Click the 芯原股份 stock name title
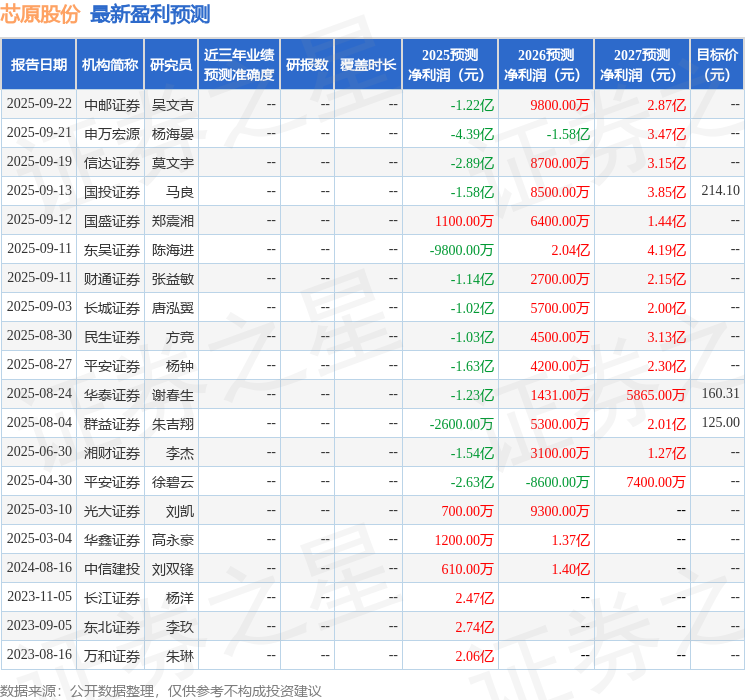Screen dimensions: 745x700 point(41,15)
